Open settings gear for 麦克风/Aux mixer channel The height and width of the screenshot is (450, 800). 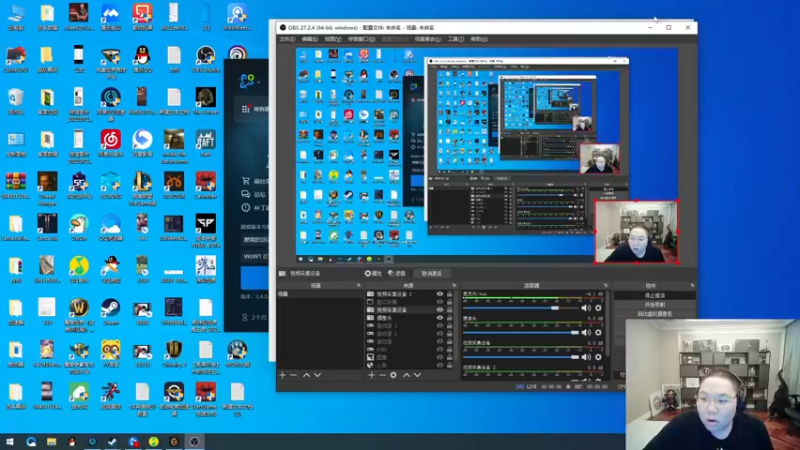[x=598, y=308]
